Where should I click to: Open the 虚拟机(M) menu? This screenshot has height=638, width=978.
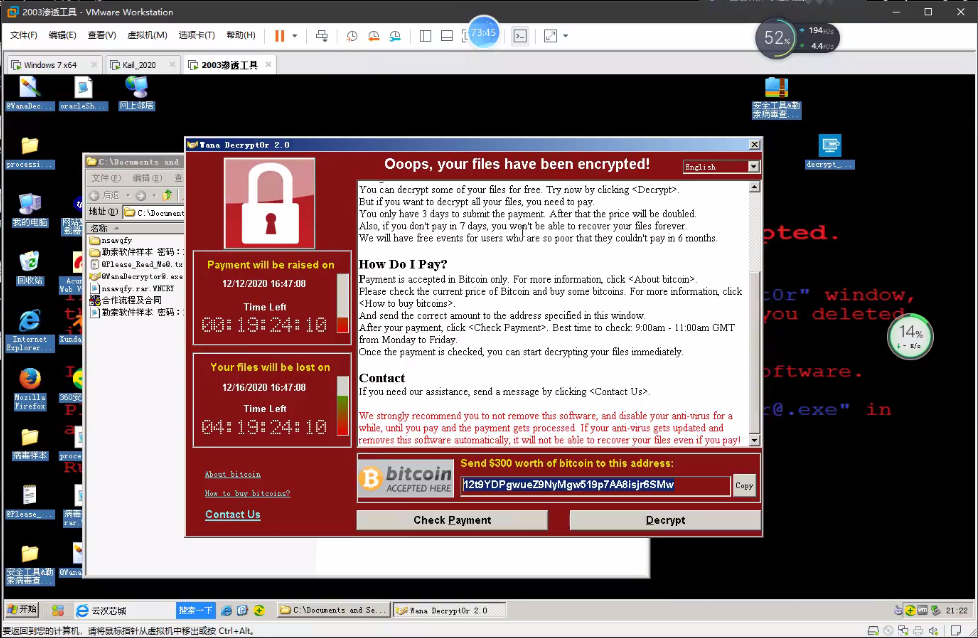pyautogui.click(x=148, y=36)
